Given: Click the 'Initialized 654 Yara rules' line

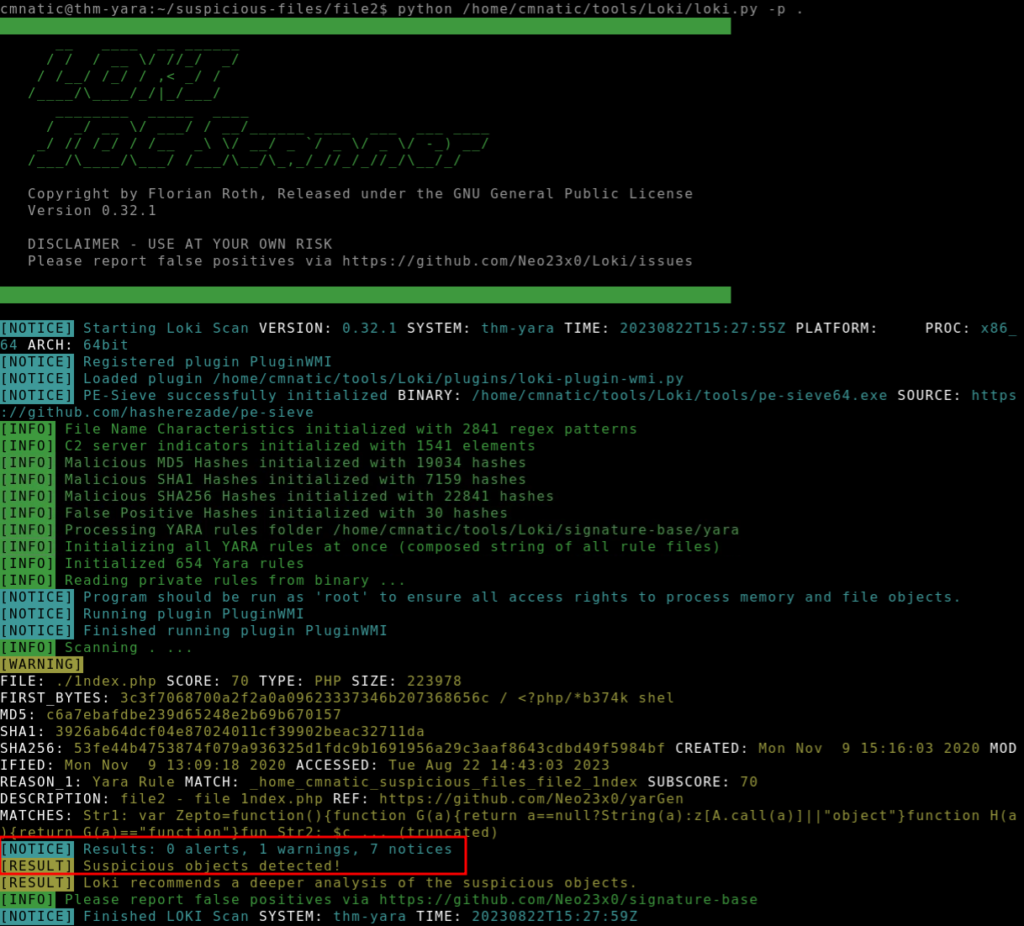Looking at the screenshot, I should coord(184,563).
